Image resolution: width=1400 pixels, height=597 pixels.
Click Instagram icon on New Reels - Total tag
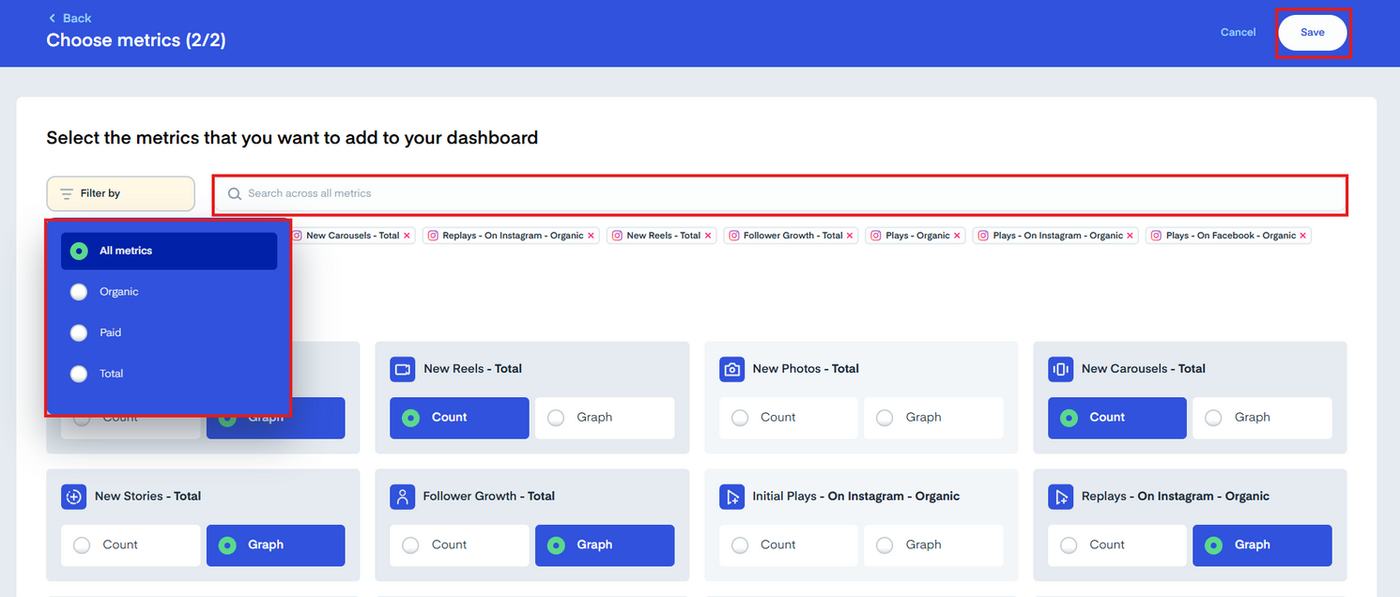click(x=617, y=236)
